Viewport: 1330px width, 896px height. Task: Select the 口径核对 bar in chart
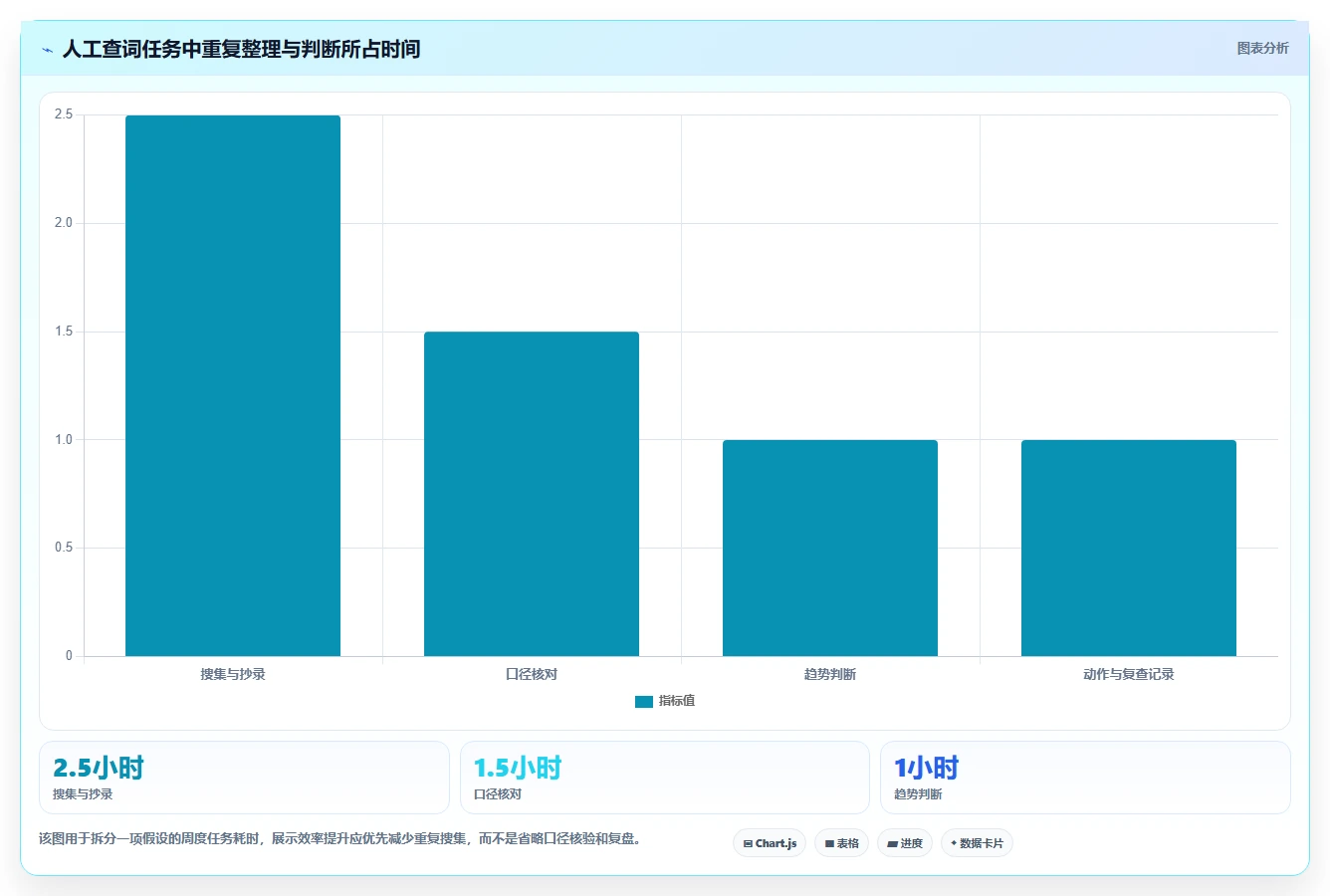pyautogui.click(x=532, y=494)
